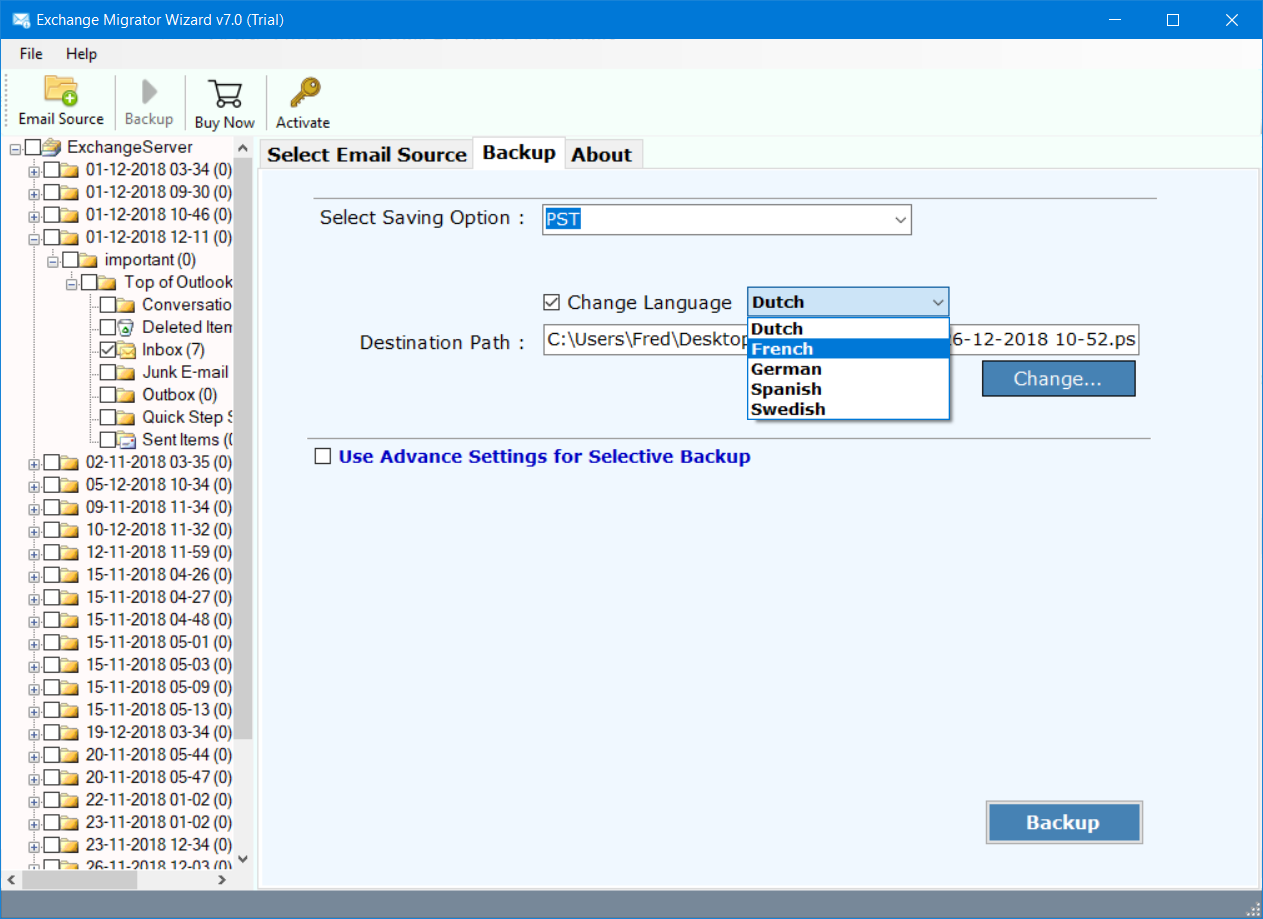Click the Destination Path text field
Viewport: 1263px width, 919px height.
(x=842, y=340)
